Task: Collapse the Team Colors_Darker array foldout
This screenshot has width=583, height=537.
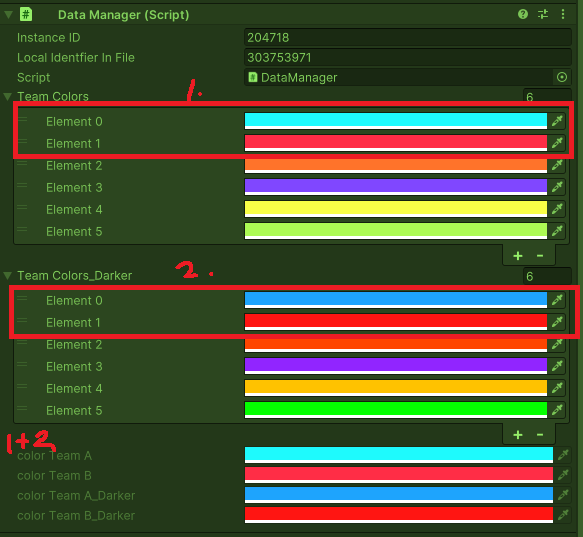Action: click(x=8, y=276)
